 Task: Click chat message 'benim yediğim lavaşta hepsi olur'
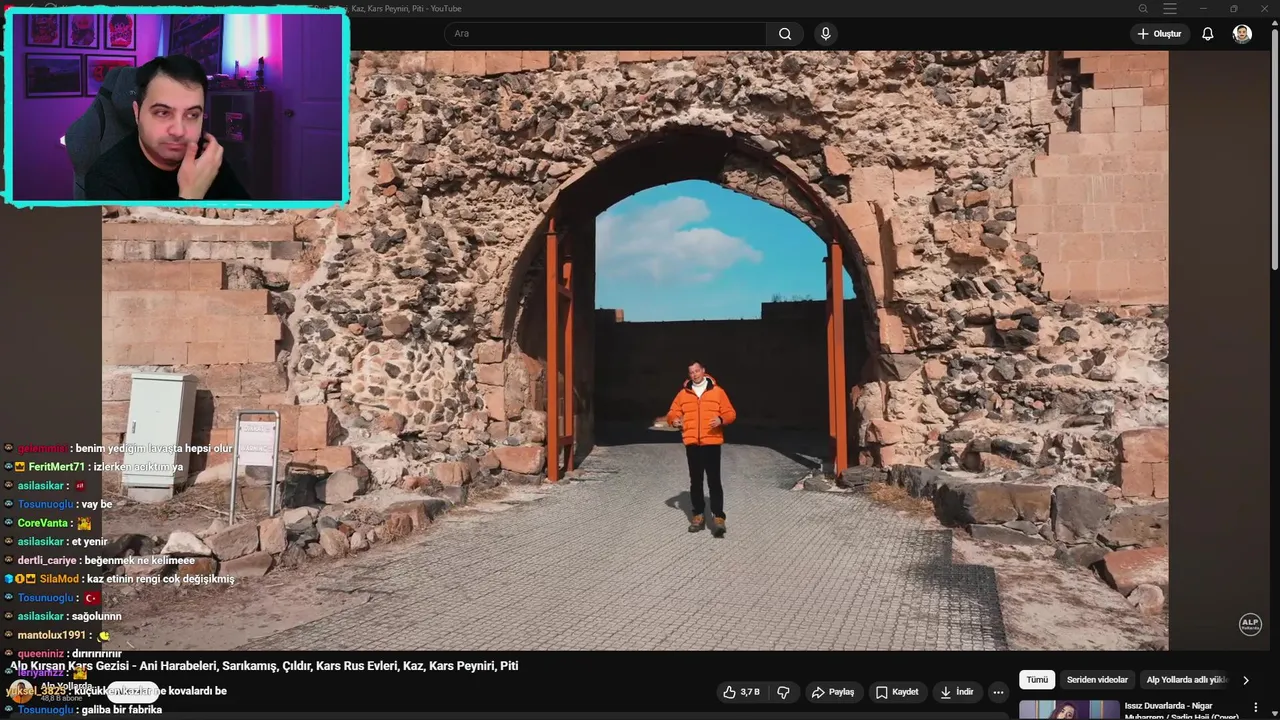coord(152,449)
